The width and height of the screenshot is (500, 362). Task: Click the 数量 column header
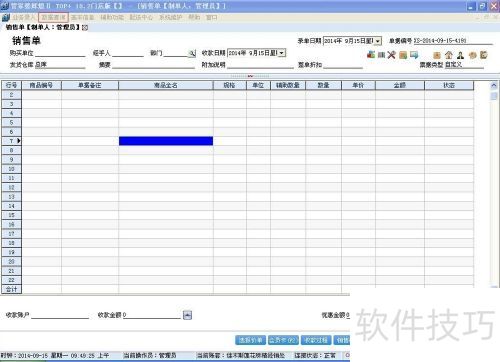coord(323,85)
